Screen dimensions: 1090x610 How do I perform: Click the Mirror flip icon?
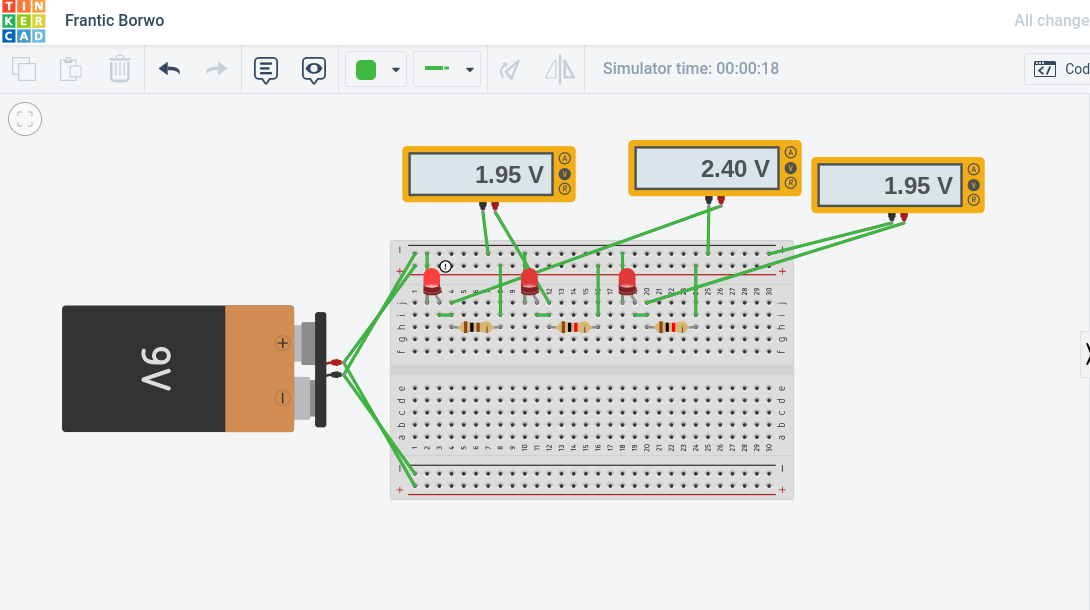[560, 69]
